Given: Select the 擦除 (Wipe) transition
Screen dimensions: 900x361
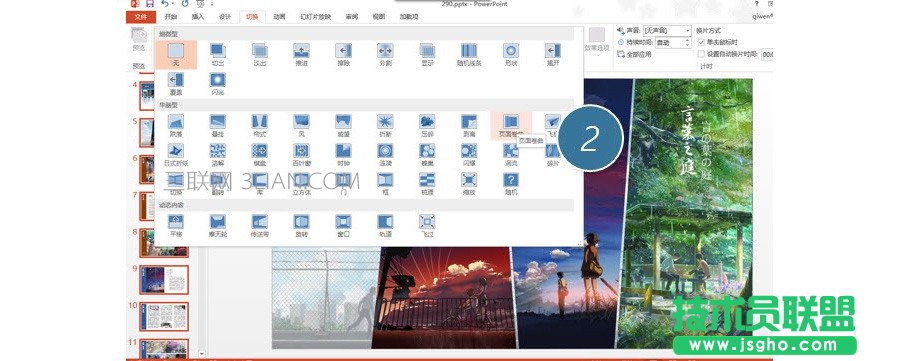Looking at the screenshot, I should [x=343, y=55].
